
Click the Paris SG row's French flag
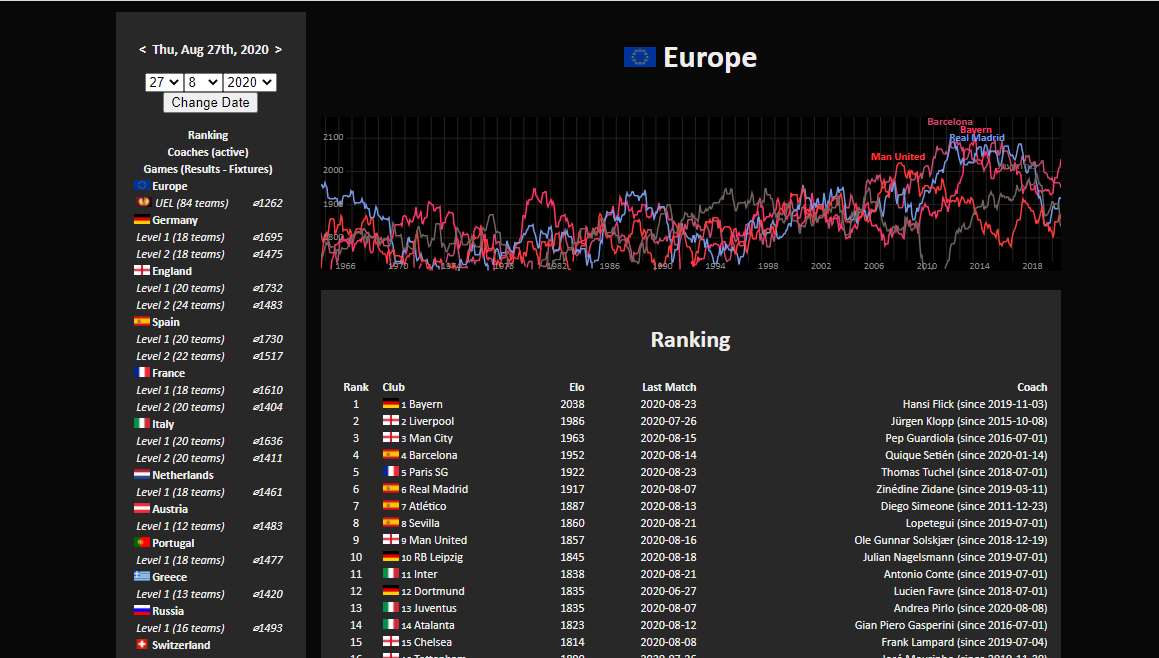pyautogui.click(x=391, y=473)
